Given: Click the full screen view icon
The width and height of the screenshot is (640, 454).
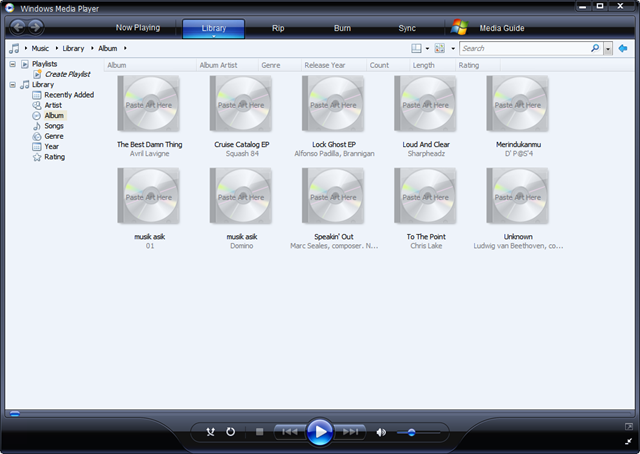Looking at the screenshot, I should point(629,427).
